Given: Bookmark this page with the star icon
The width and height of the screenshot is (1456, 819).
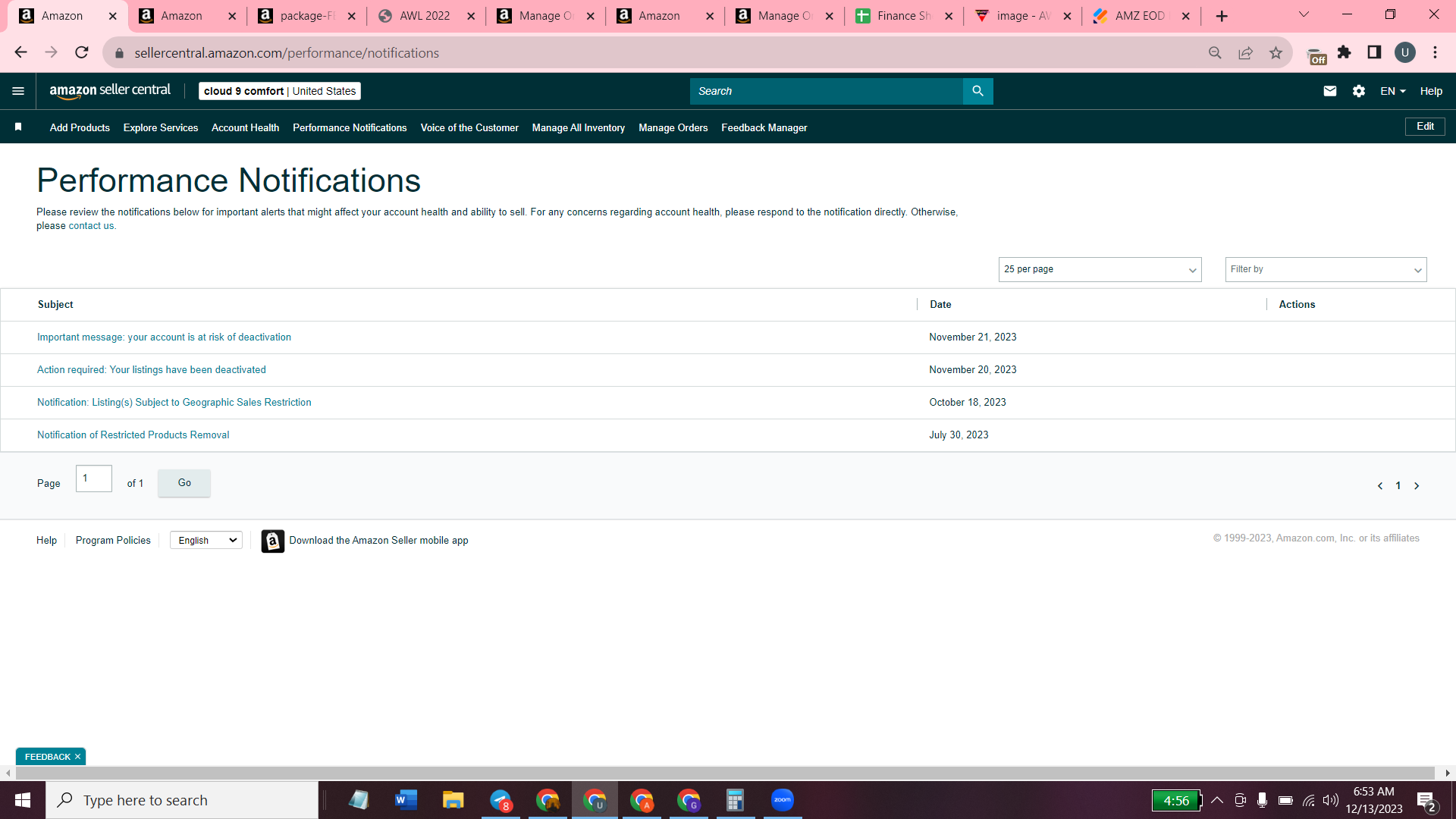Looking at the screenshot, I should coord(1276,52).
